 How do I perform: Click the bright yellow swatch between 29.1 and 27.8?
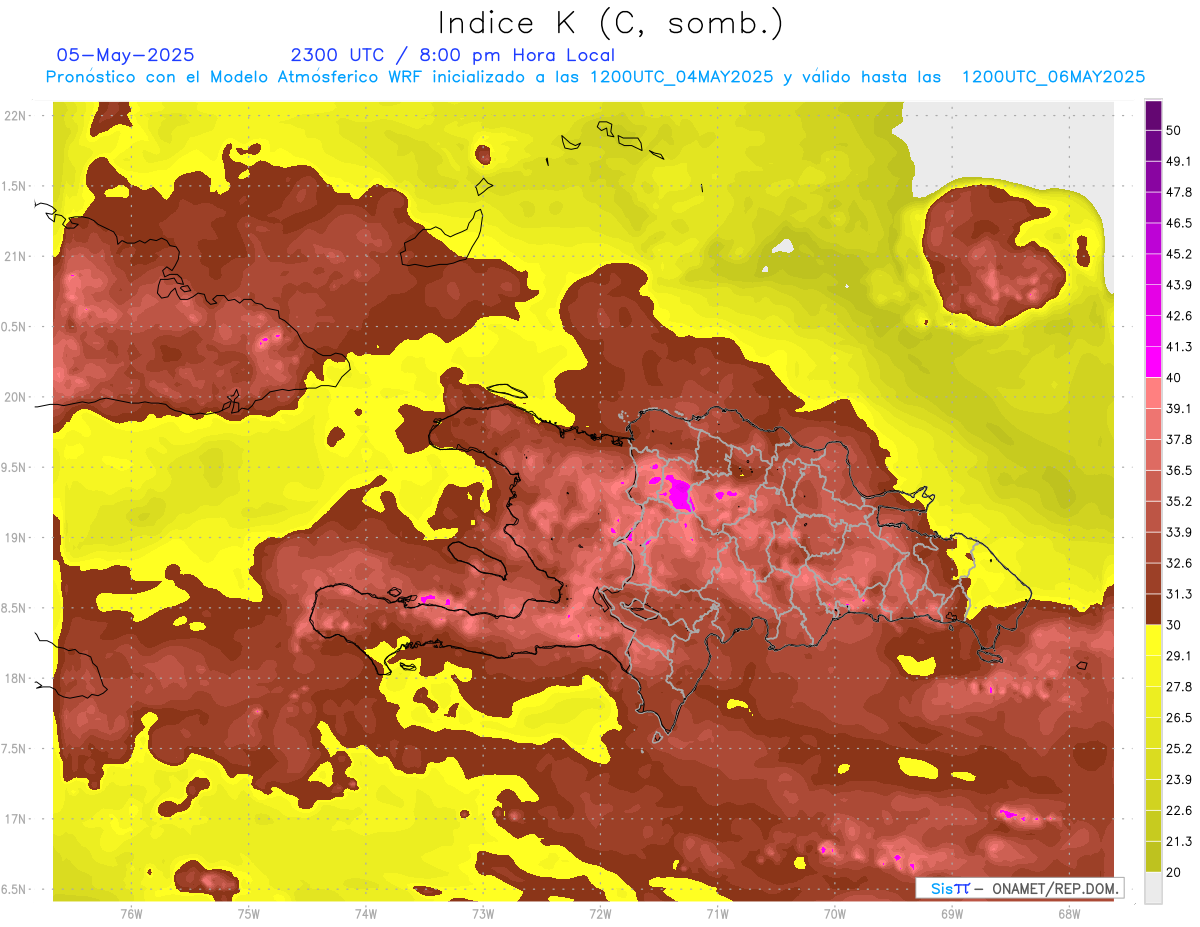[x=1154, y=671]
